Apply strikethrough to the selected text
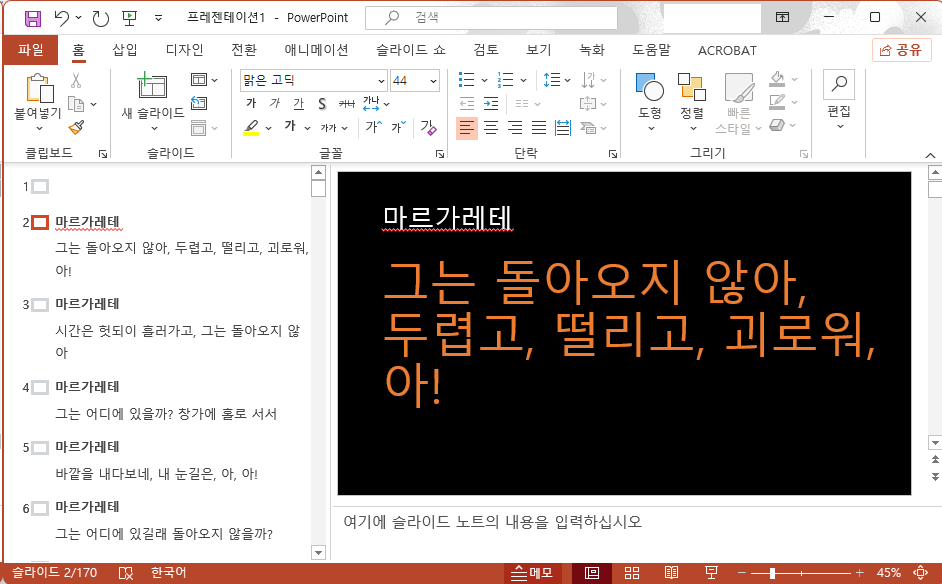The image size is (942, 584). click(321, 103)
